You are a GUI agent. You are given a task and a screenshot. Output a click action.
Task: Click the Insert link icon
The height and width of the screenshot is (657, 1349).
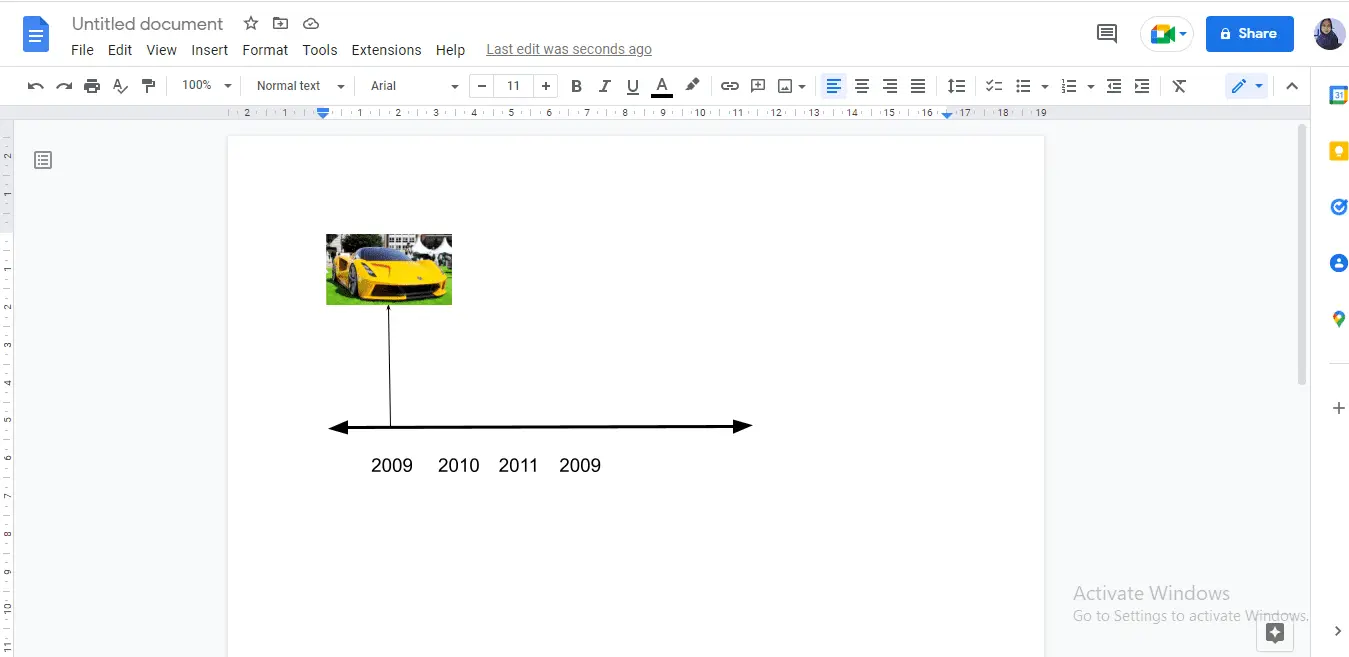tap(729, 85)
